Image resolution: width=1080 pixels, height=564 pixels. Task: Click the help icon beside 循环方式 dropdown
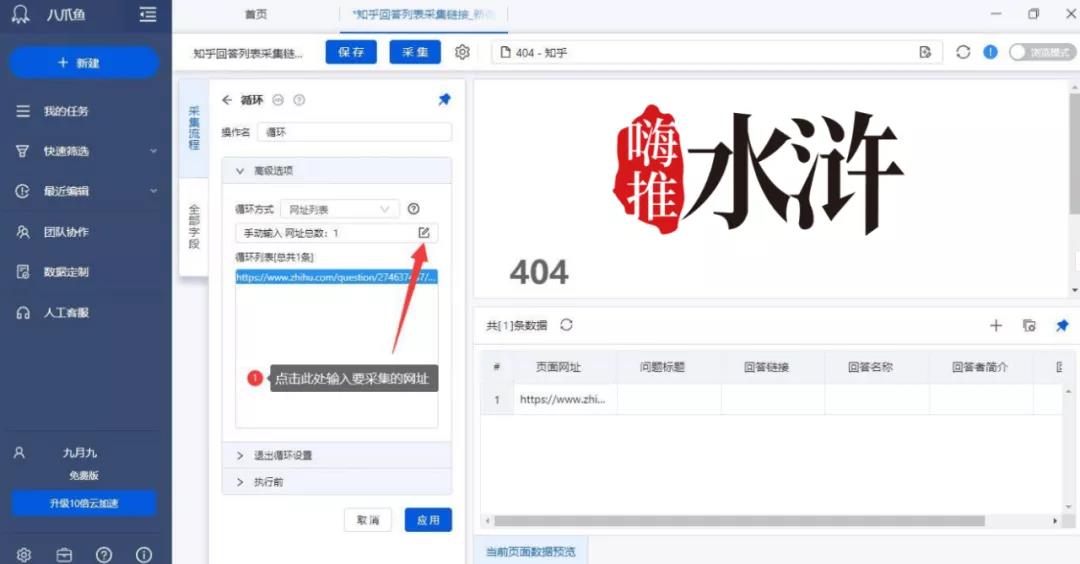click(413, 209)
